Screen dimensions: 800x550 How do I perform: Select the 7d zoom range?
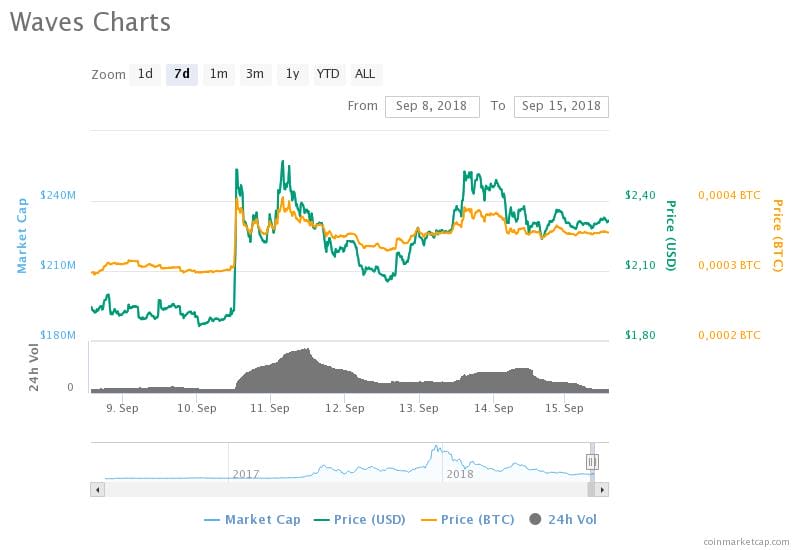(182, 74)
